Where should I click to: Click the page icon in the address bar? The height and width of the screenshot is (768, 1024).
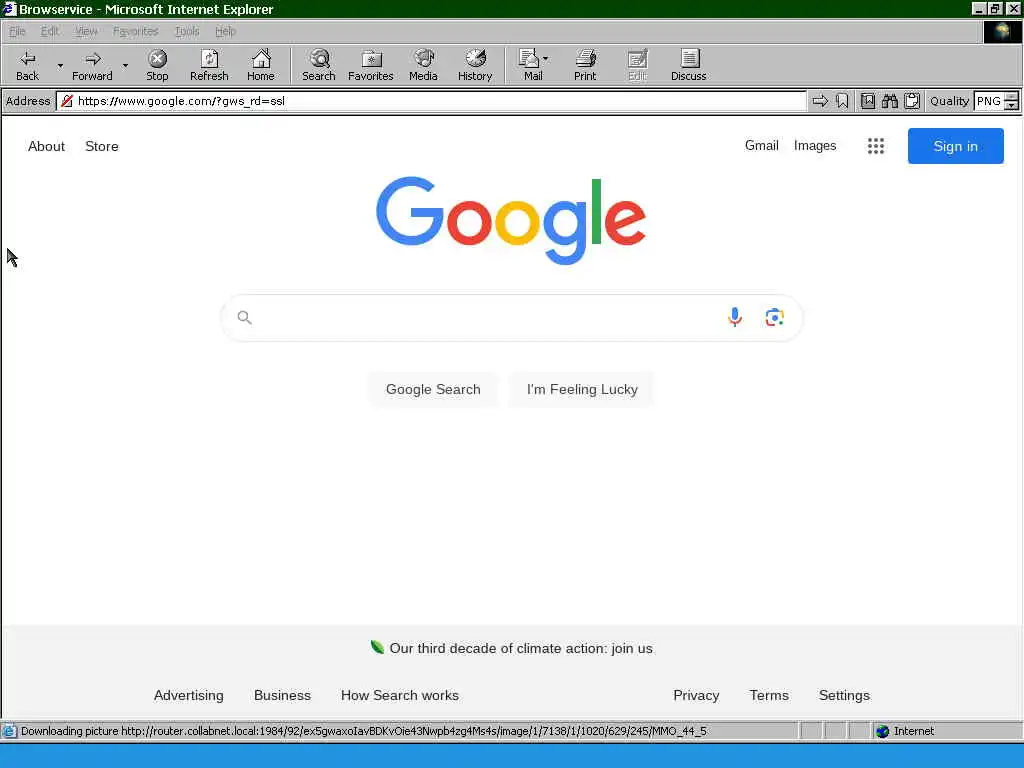pyautogui.click(x=67, y=101)
